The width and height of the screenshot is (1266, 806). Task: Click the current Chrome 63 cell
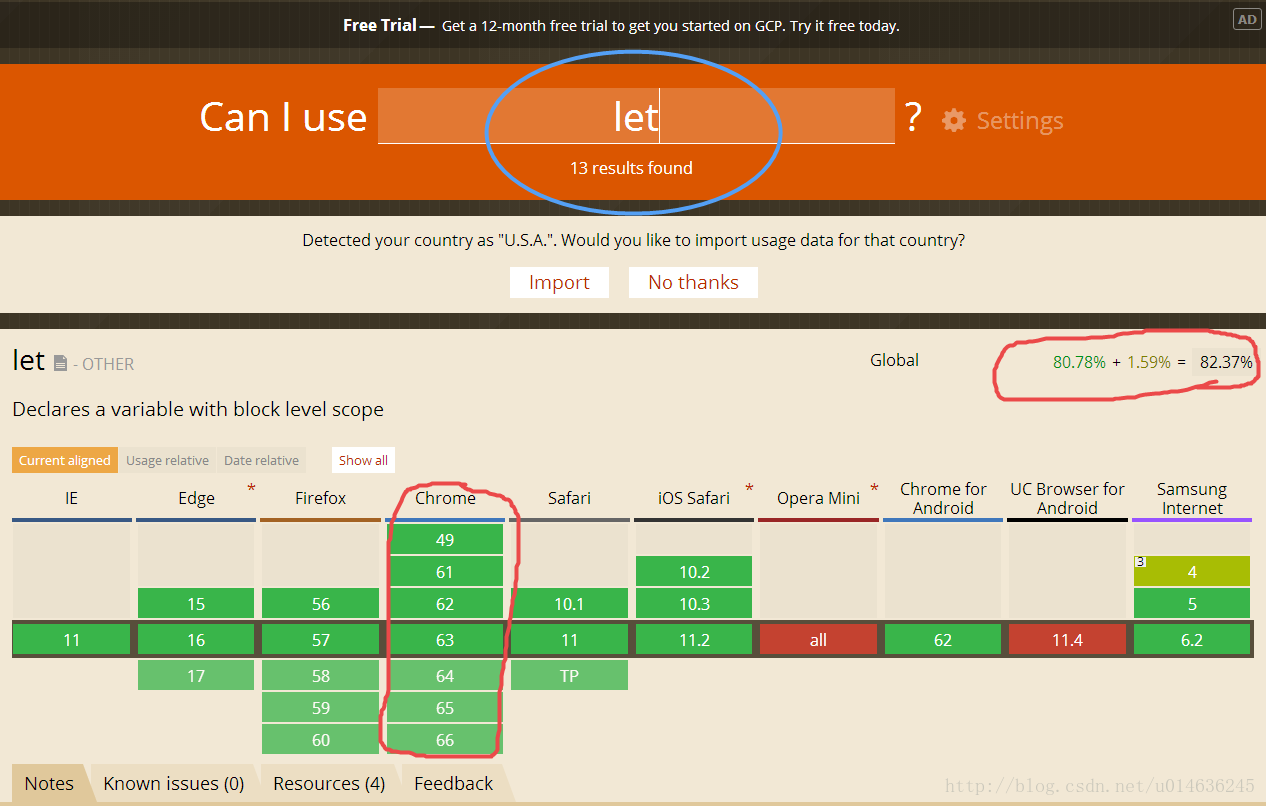click(445, 640)
